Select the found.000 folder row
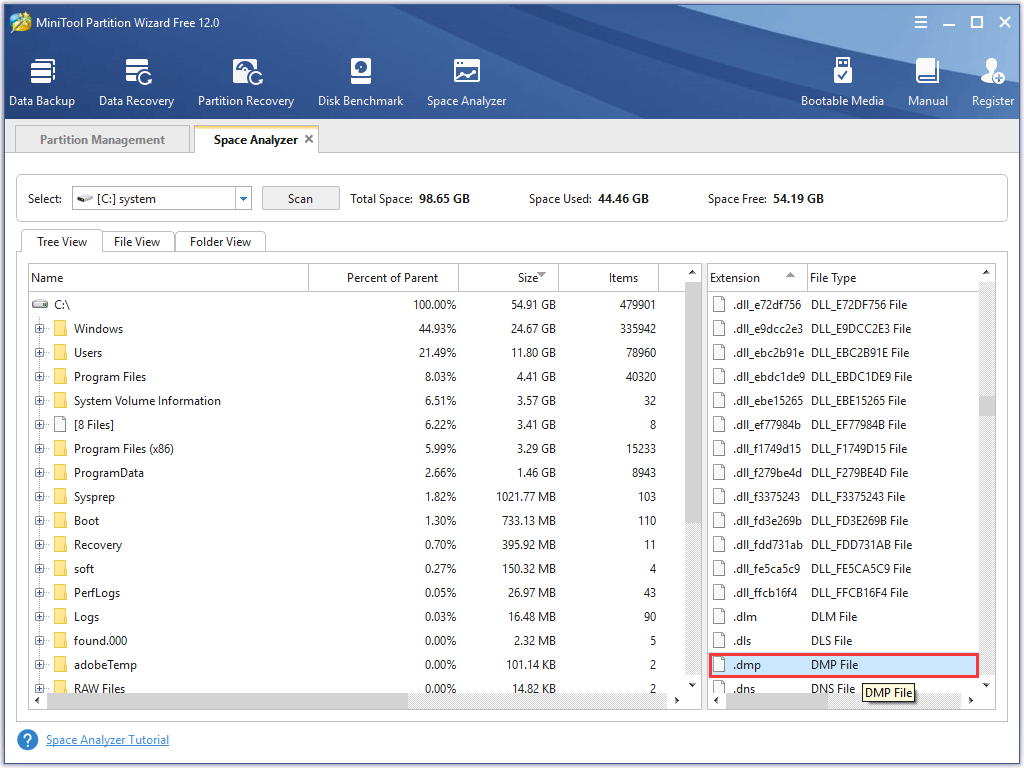The width and height of the screenshot is (1024, 768). [357, 641]
